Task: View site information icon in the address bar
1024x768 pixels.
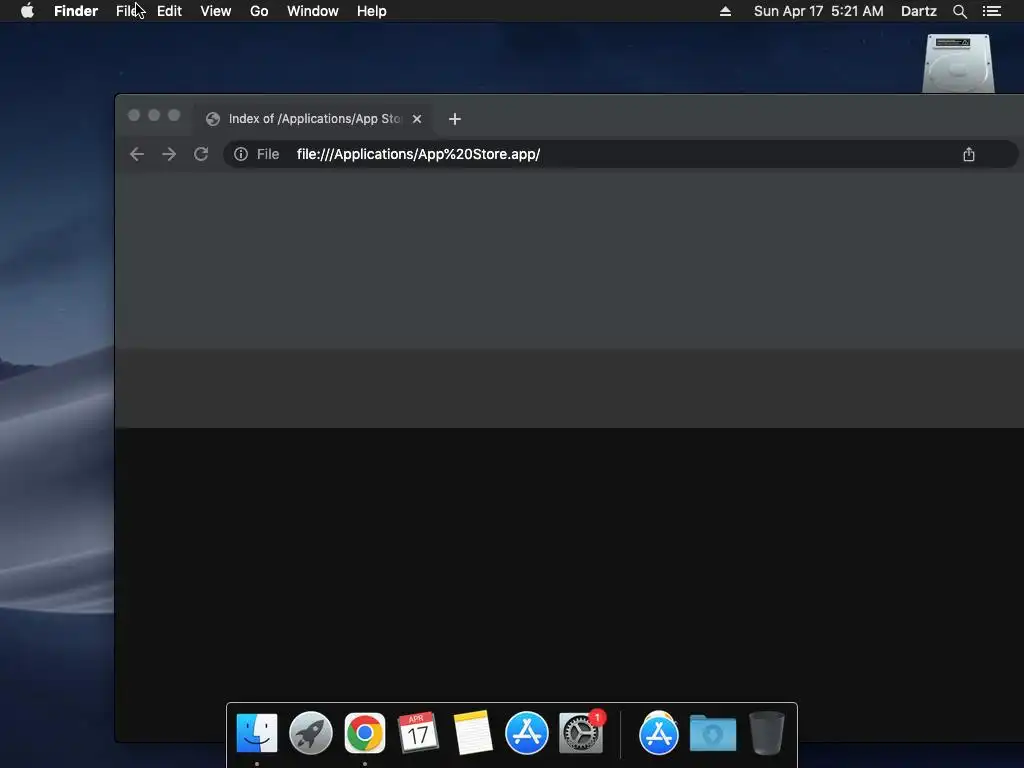Action: (241, 154)
